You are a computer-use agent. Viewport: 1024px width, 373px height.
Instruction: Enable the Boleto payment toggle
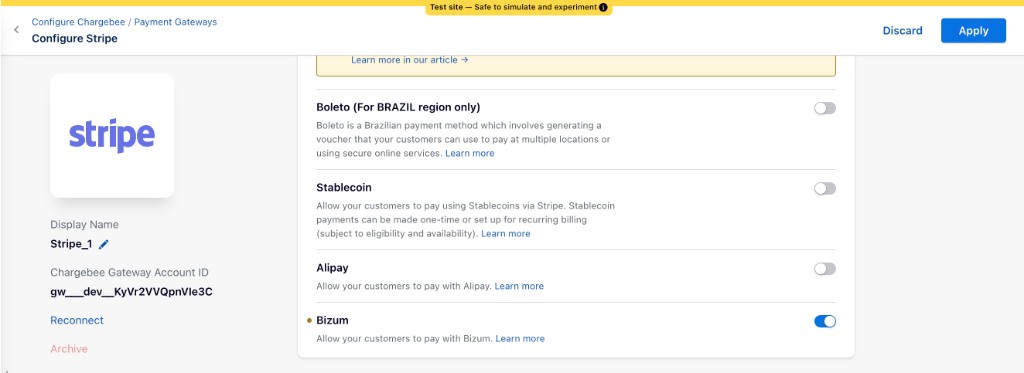click(x=824, y=108)
